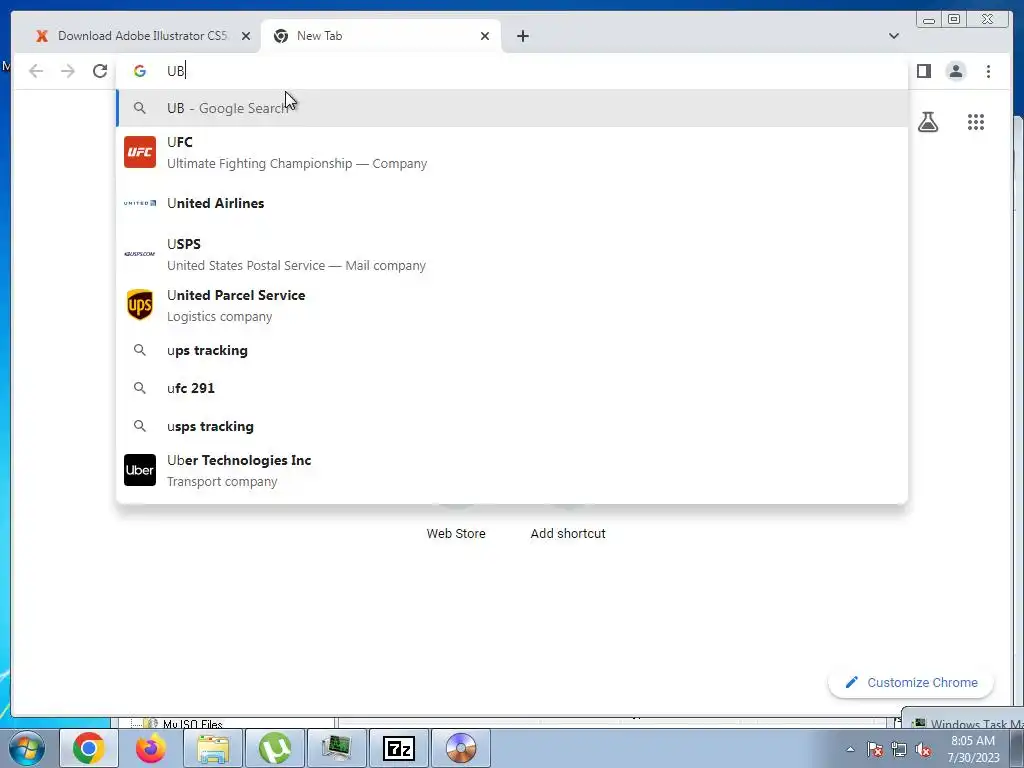The width and height of the screenshot is (1024, 768).
Task: Open the Windows Start button
Action: [27, 748]
